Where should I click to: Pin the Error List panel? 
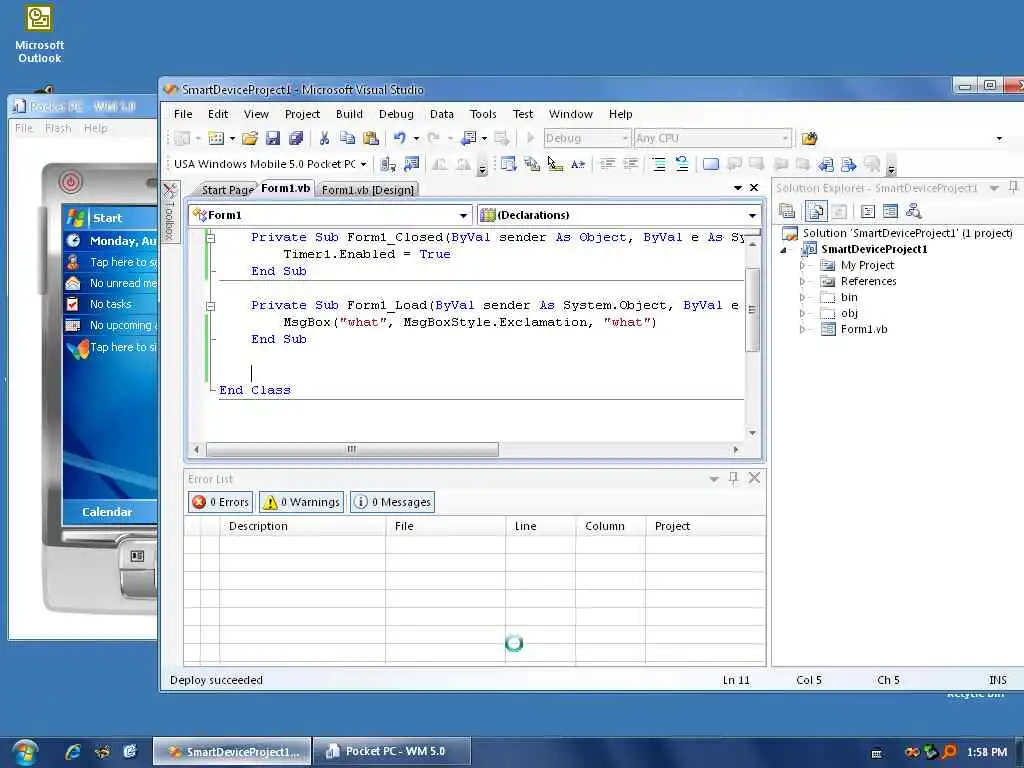coord(733,478)
